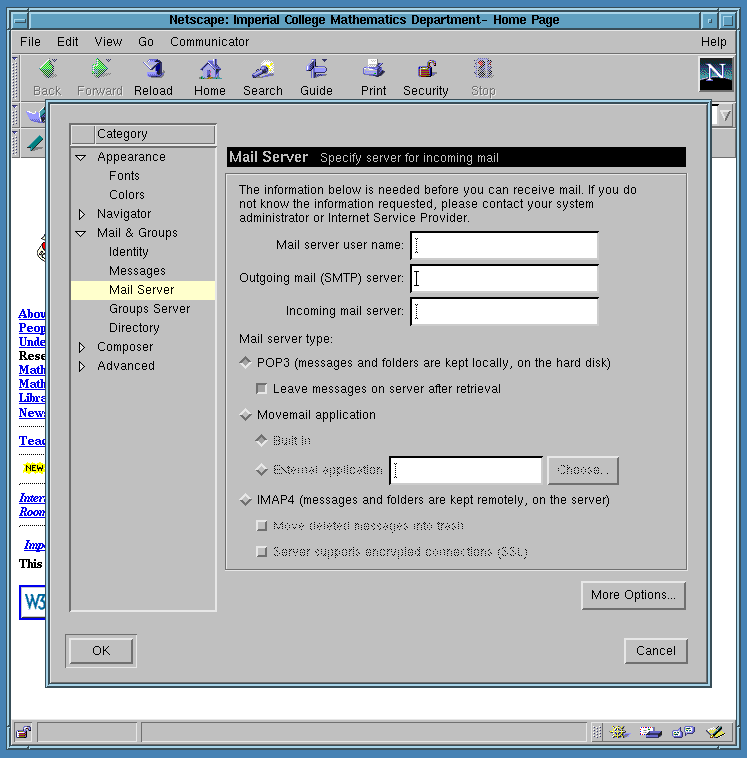Choose External application movemail option
Screen dimensions: 747x758
click(x=262, y=469)
